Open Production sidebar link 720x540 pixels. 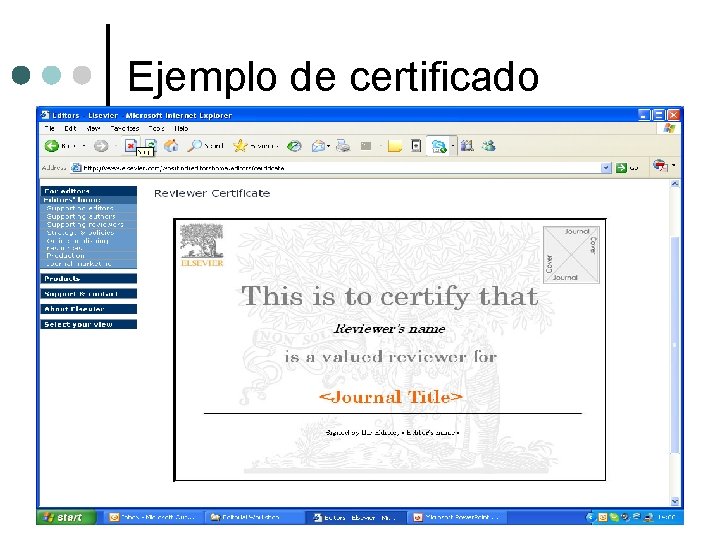tap(65, 255)
